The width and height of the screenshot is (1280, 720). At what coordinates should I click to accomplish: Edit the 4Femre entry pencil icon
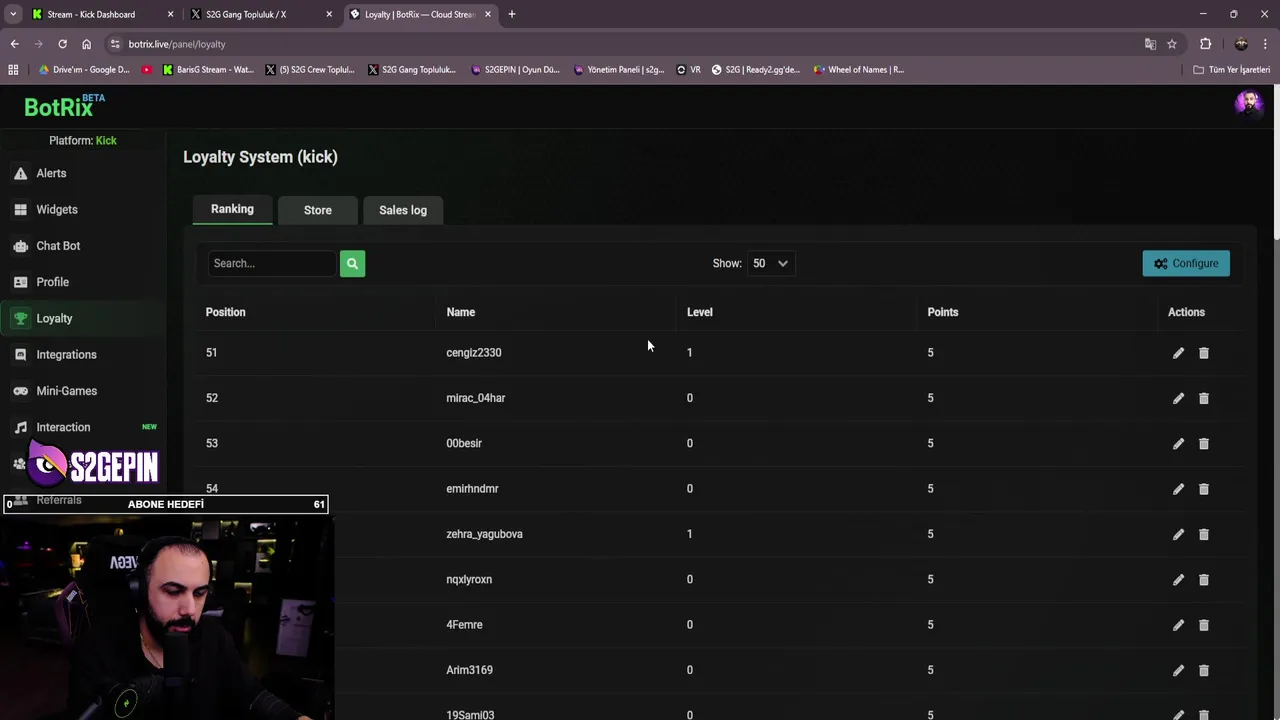1178,625
